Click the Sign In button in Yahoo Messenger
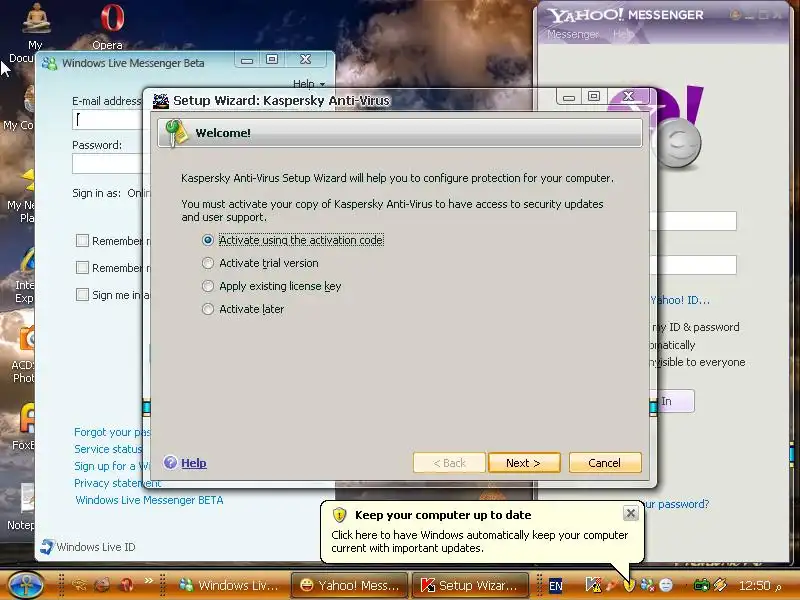Screen dimensions: 800x600 pyautogui.click(x=672, y=401)
